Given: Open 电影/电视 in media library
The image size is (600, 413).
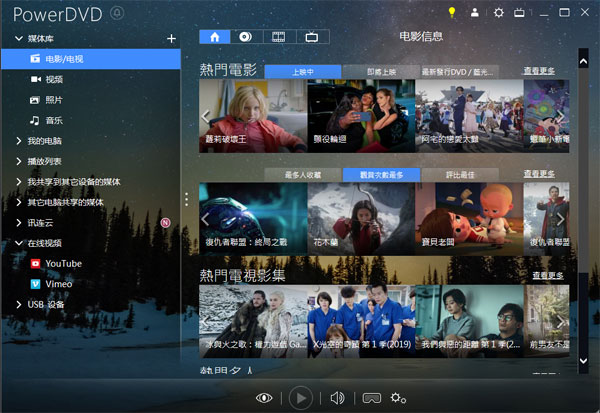Looking at the screenshot, I should [91, 59].
